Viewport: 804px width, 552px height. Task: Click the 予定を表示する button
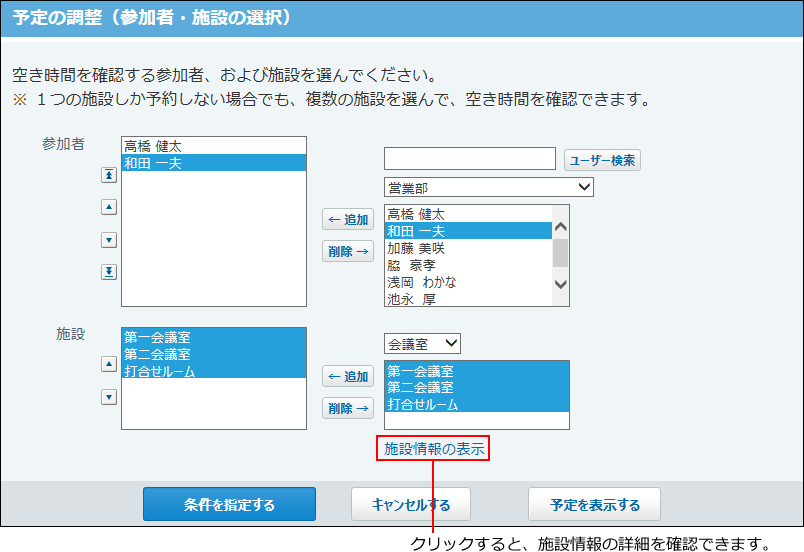pos(594,504)
